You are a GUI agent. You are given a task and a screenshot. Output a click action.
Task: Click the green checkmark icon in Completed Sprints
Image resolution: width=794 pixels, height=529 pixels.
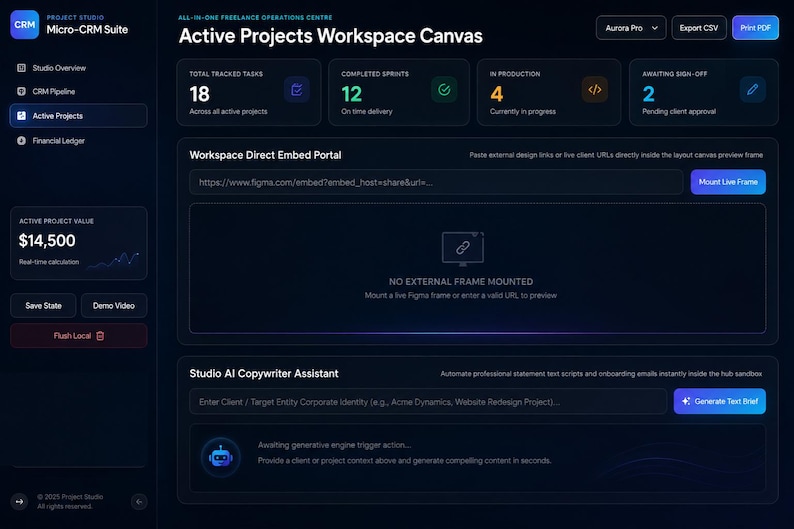pyautogui.click(x=444, y=90)
